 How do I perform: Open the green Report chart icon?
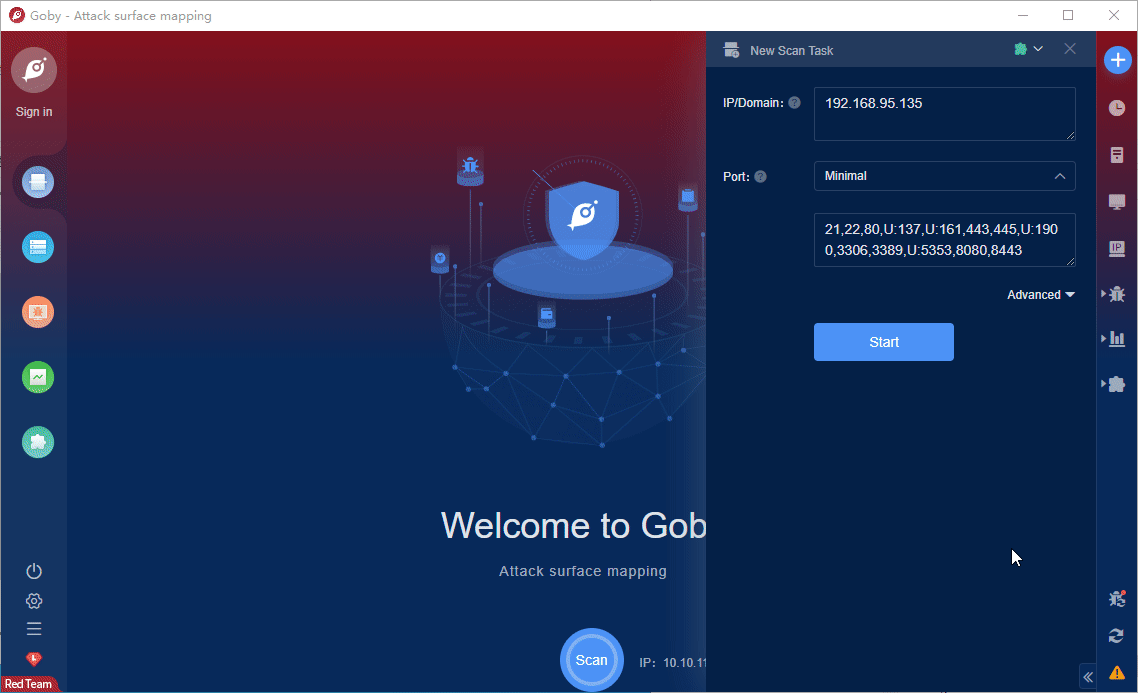coord(38,377)
